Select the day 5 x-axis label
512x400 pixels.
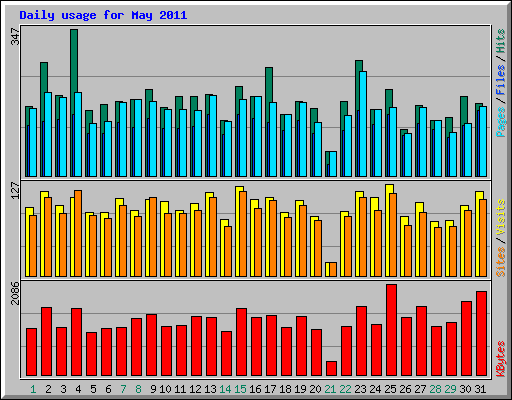pos(93,389)
